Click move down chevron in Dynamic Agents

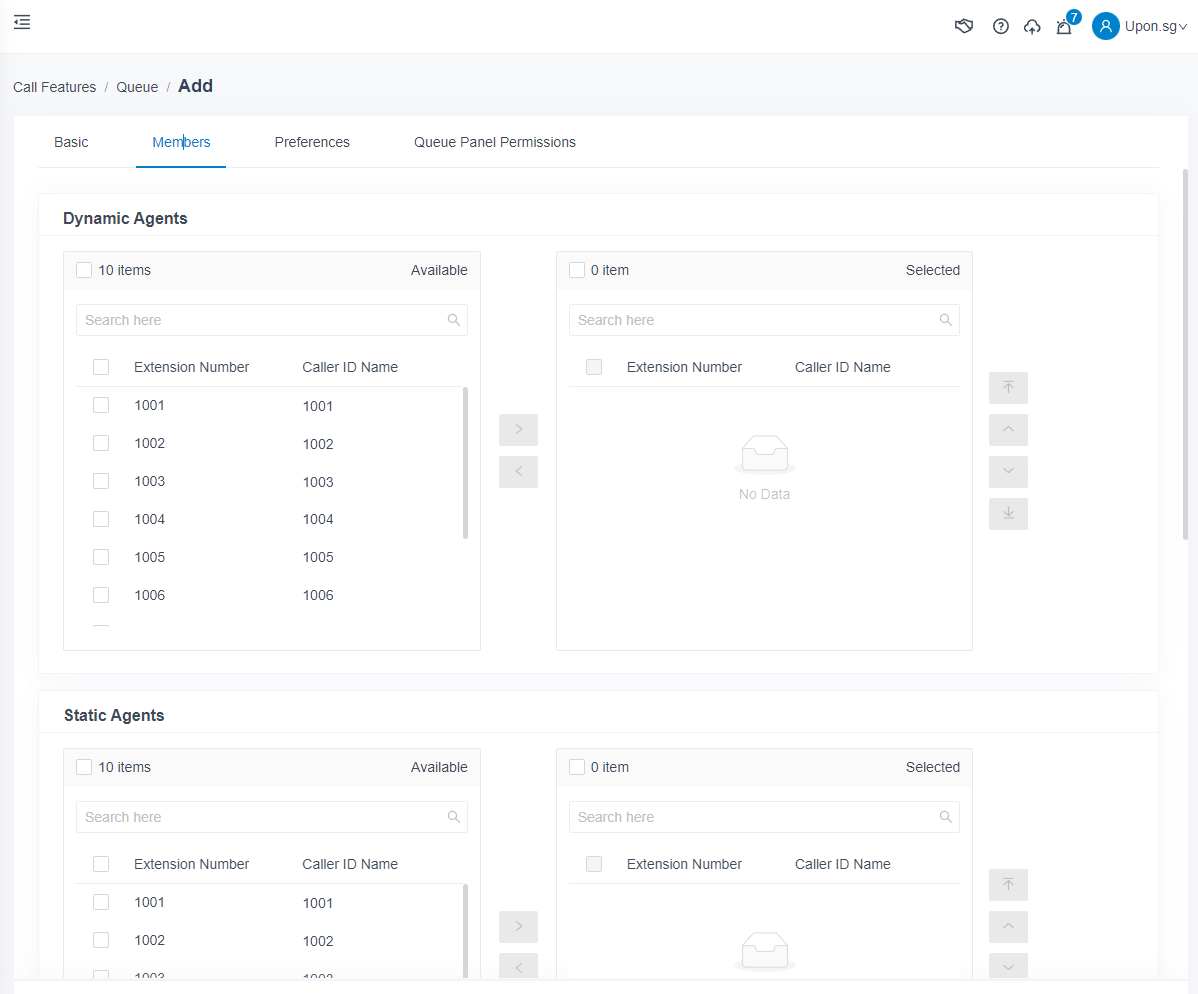click(1008, 472)
